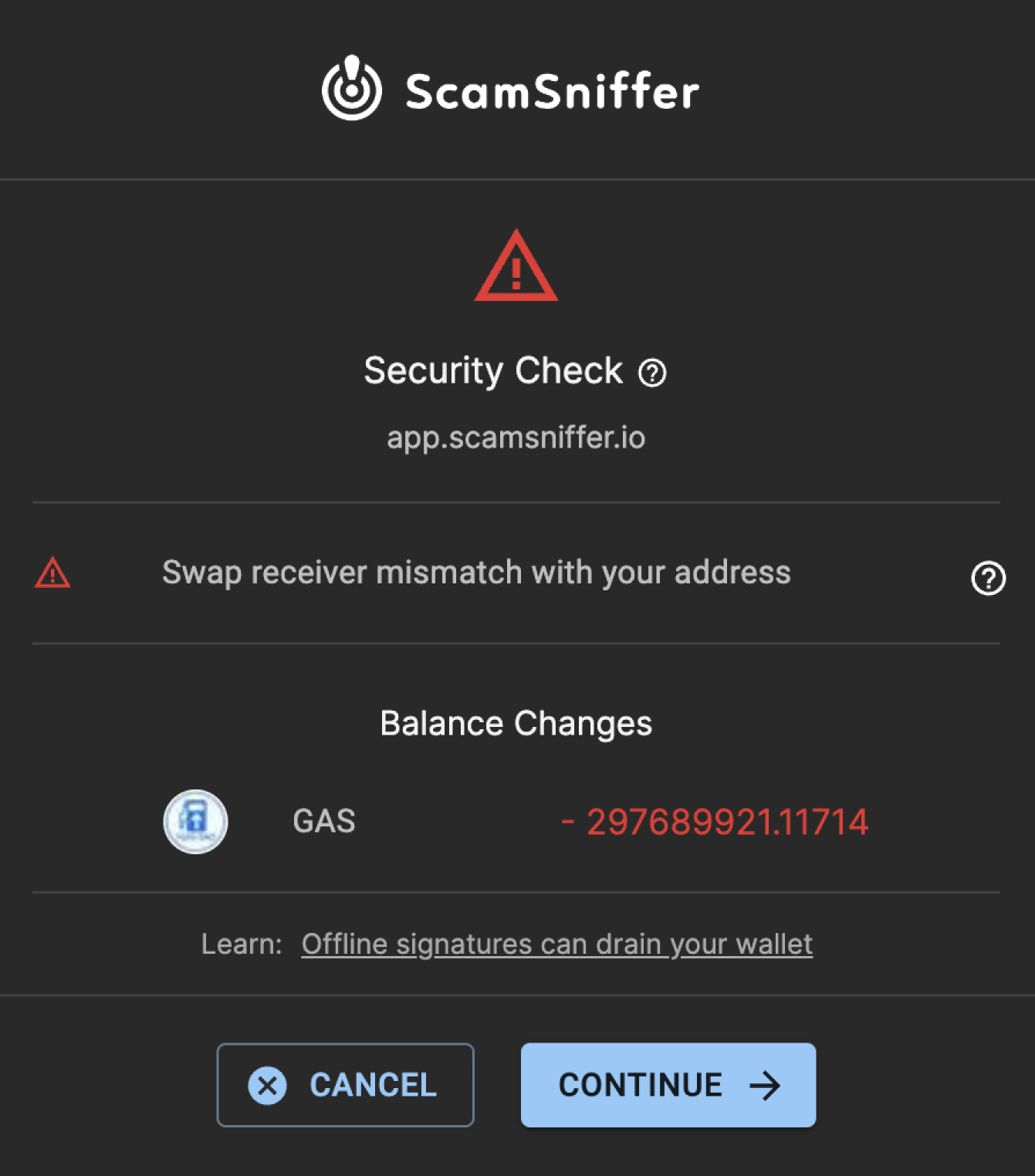
Task: Click the arrow icon in Continue button
Action: coord(765,1086)
